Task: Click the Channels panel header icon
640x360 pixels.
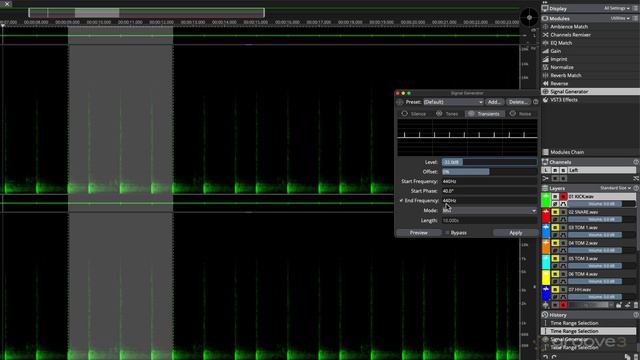Action: [545, 162]
